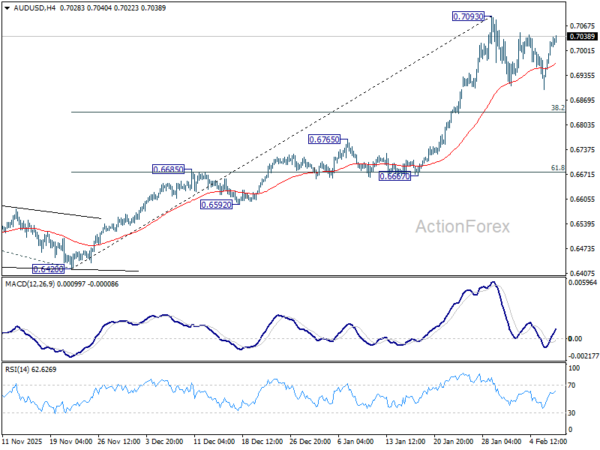Select the 0.67650 price label
This screenshot has width=600, height=450.
[x=324, y=139]
